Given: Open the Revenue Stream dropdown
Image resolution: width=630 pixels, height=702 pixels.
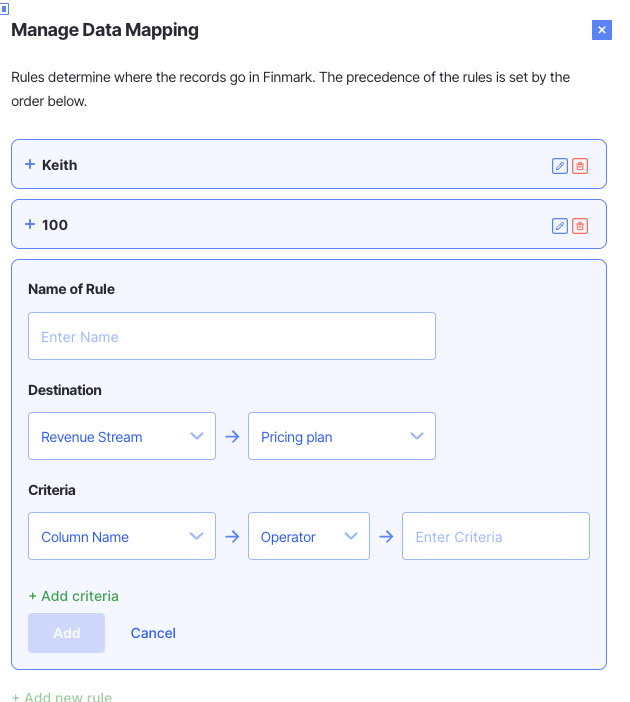Looking at the screenshot, I should [x=122, y=437].
